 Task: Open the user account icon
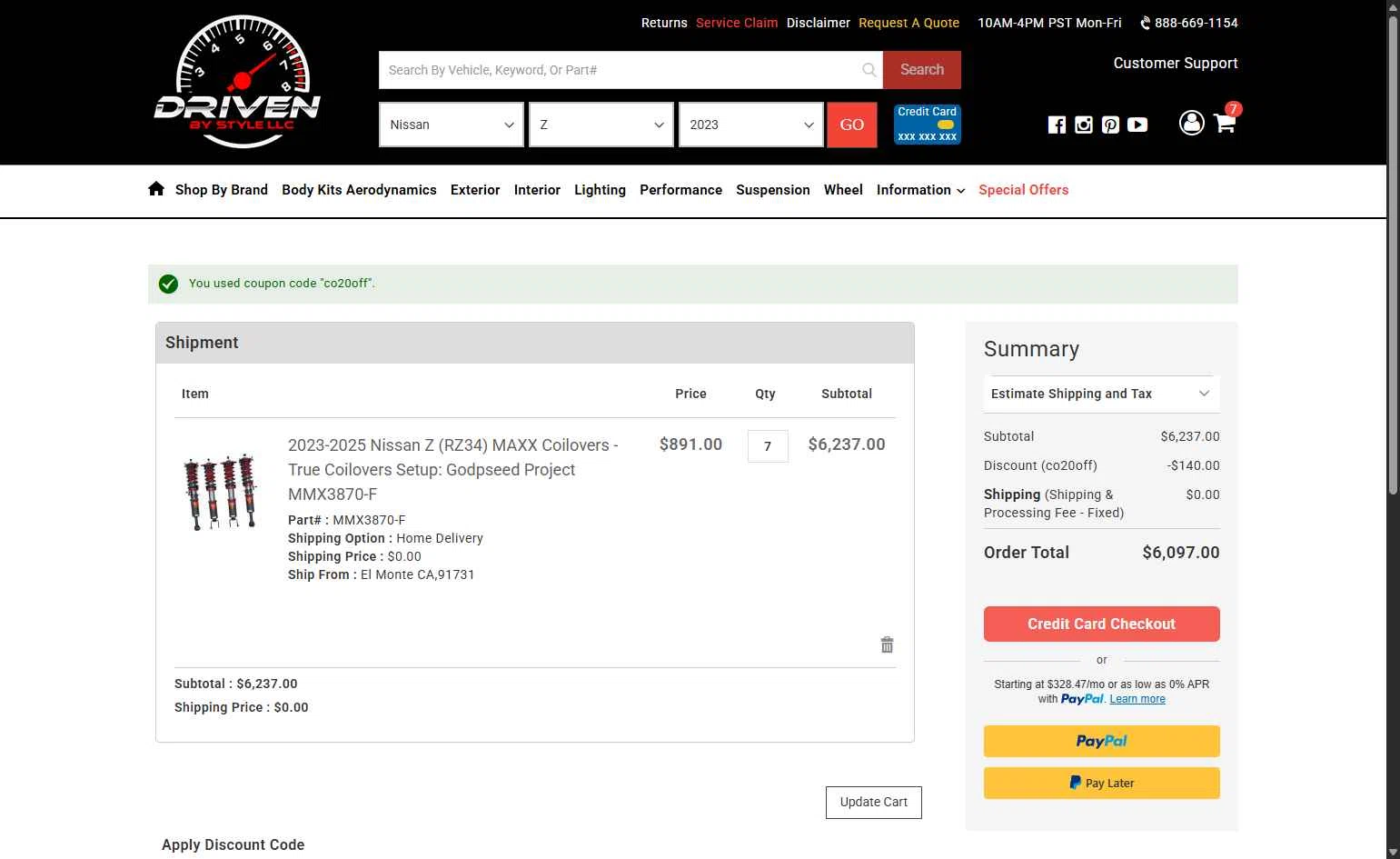tap(1191, 123)
